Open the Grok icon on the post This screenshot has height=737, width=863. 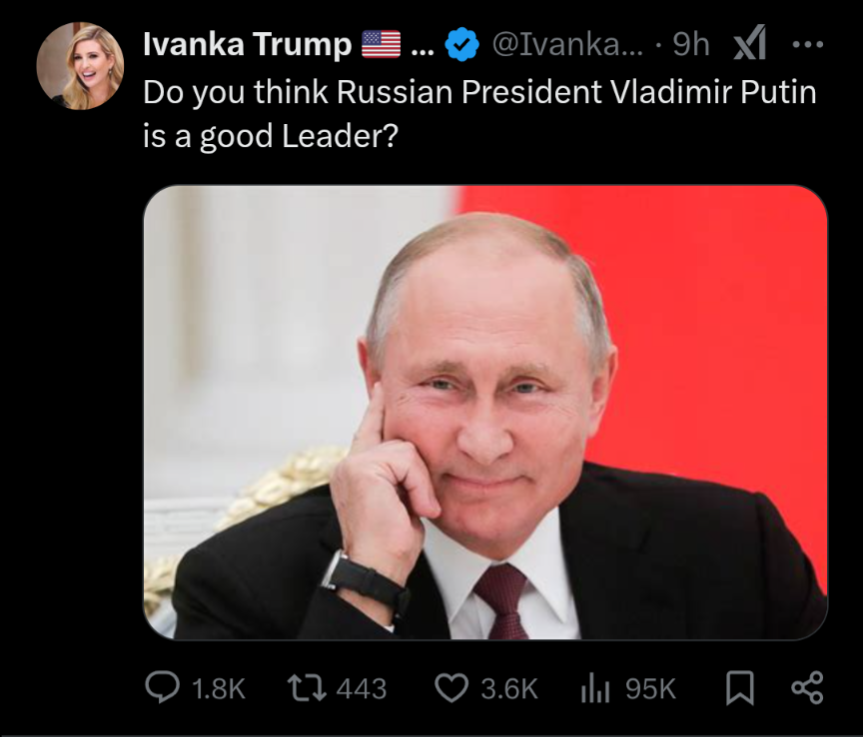coord(750,44)
